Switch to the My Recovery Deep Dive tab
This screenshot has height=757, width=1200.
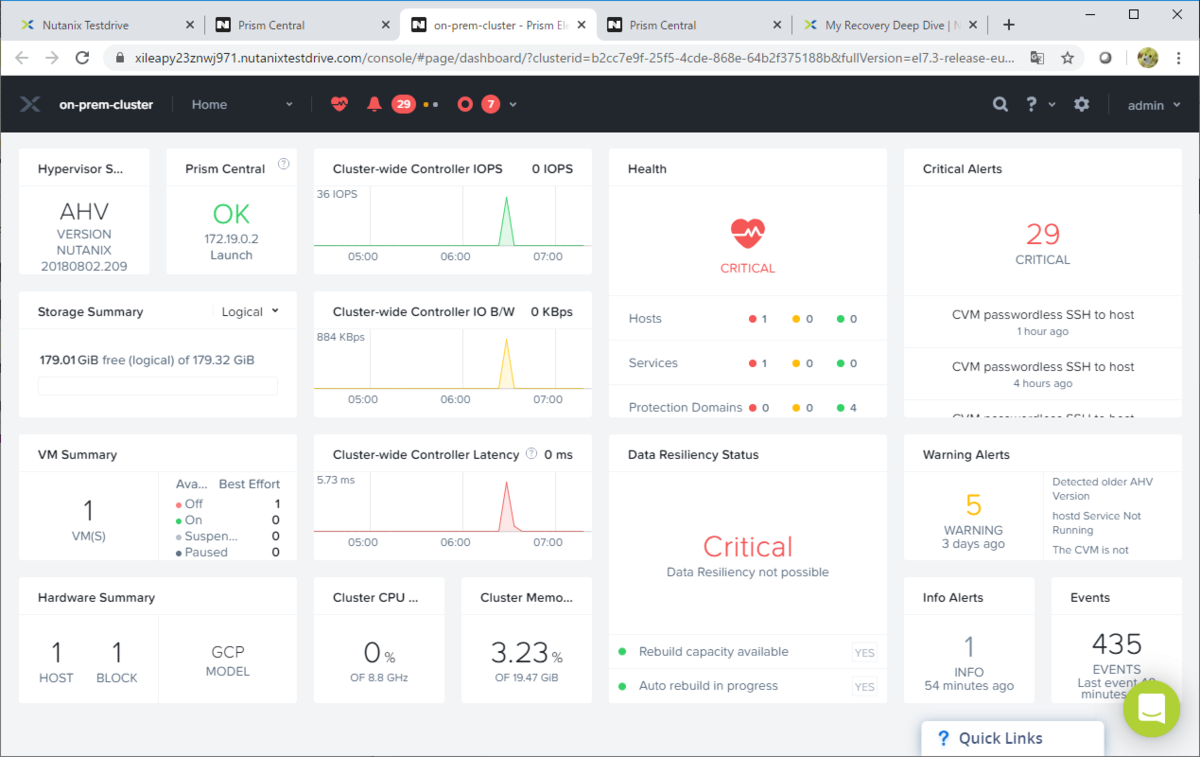pos(890,25)
